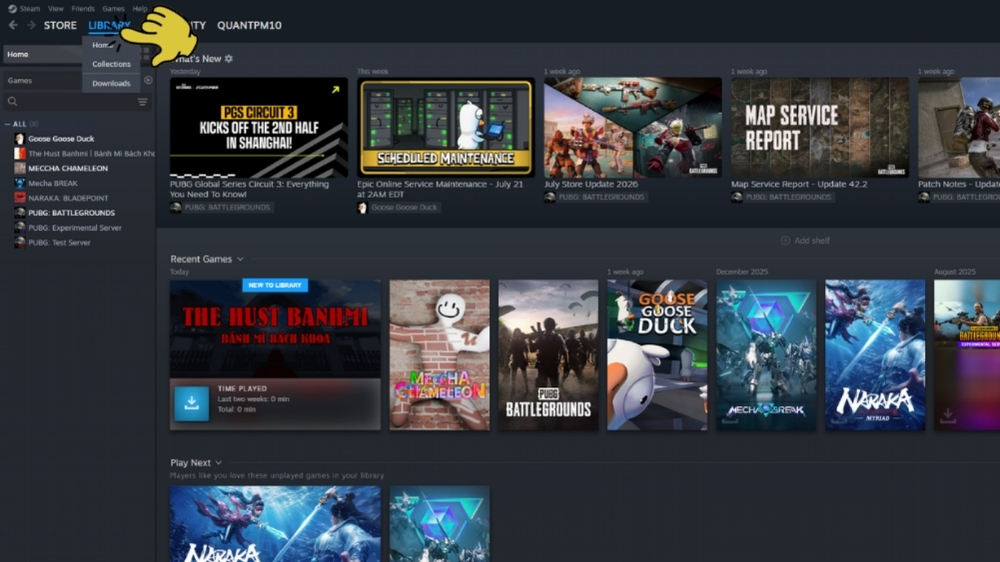Open the Friends menu
The height and width of the screenshot is (562, 1000).
point(83,8)
